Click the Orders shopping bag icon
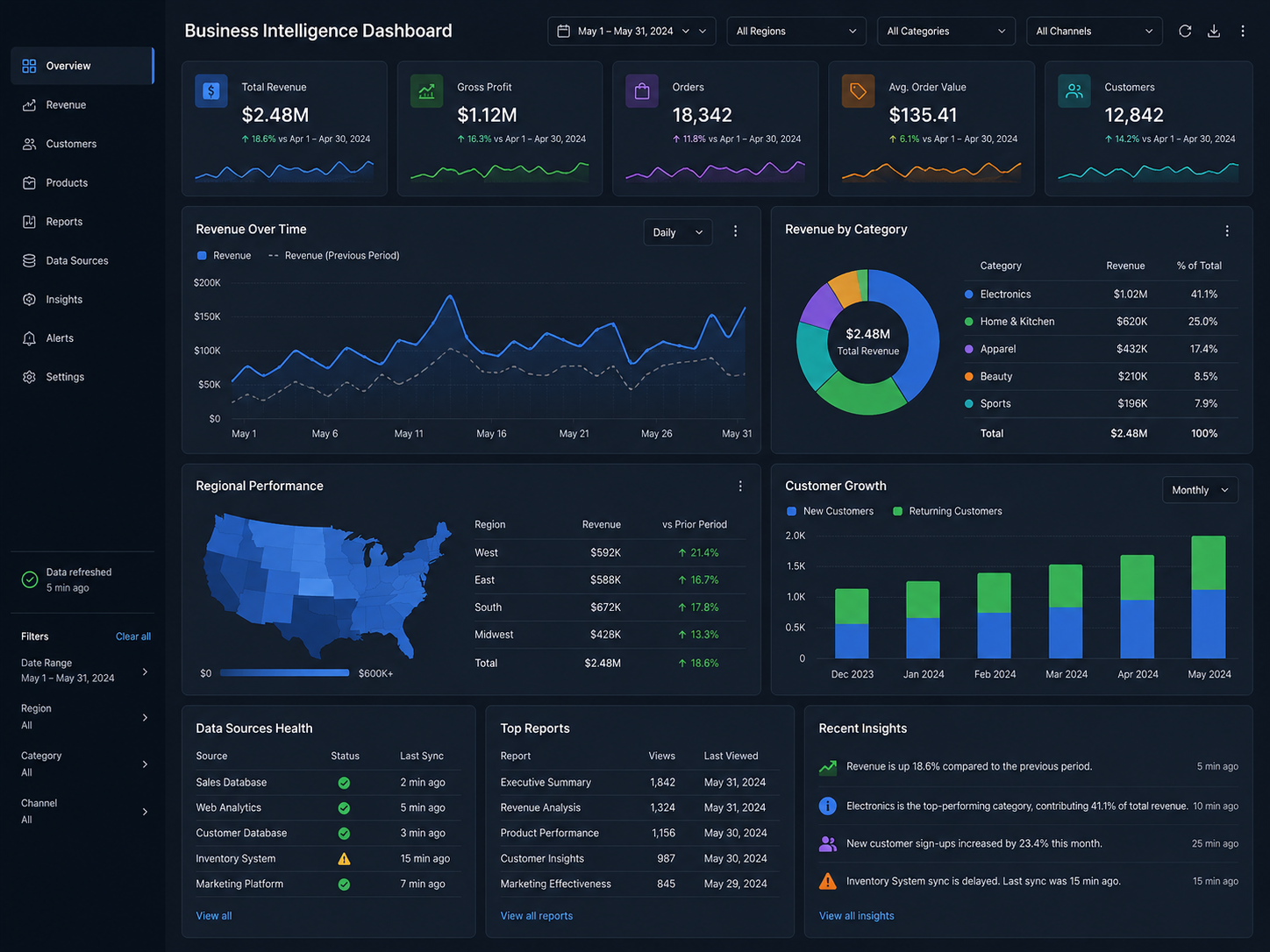This screenshot has height=952, width=1270. pos(642,91)
